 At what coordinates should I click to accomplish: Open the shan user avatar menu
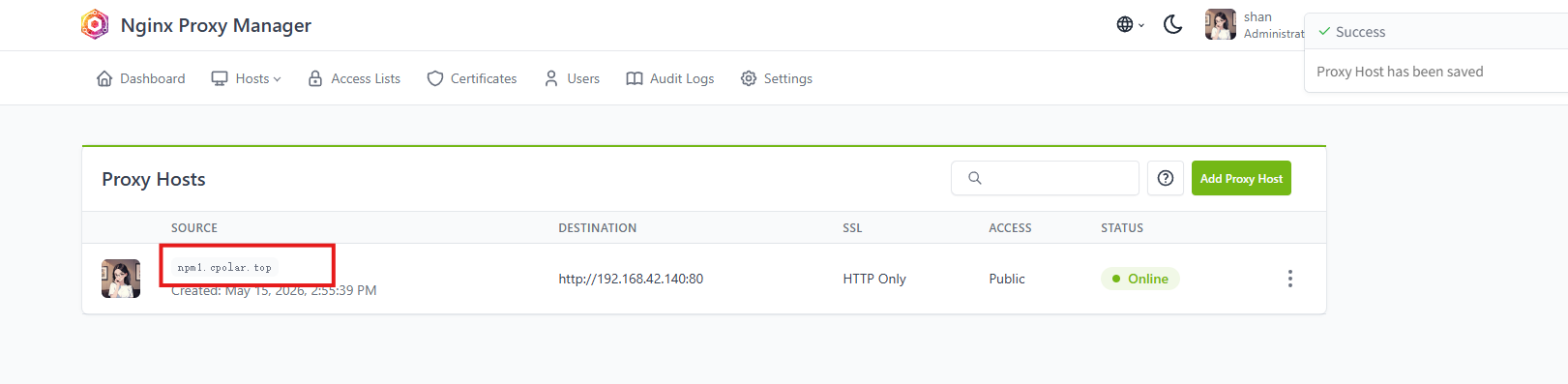(x=1221, y=24)
